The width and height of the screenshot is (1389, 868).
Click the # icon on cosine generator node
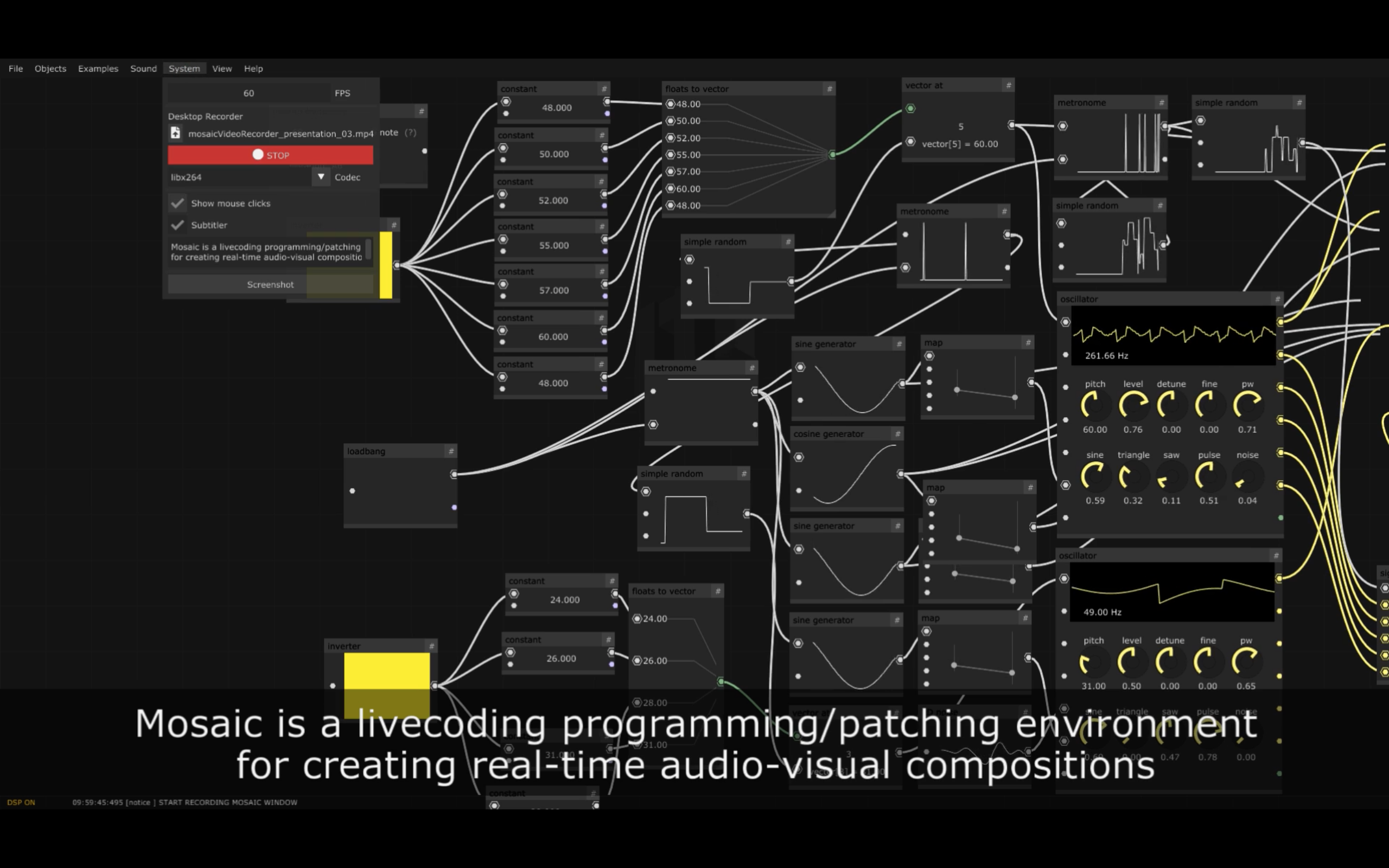tap(897, 434)
